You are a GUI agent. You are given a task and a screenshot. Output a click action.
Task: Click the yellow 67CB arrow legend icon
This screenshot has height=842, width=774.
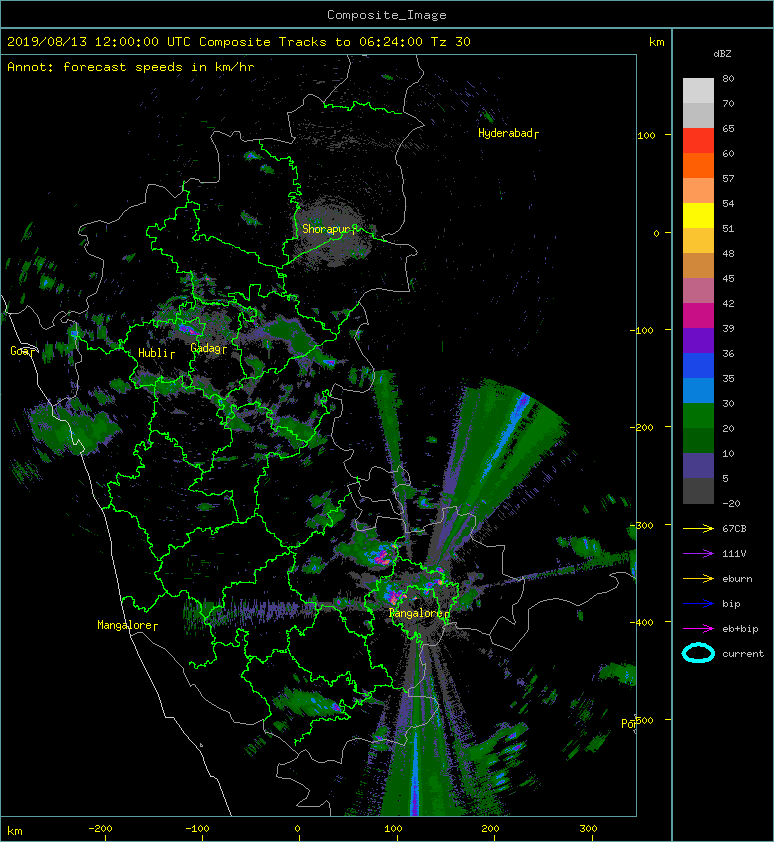tap(698, 528)
